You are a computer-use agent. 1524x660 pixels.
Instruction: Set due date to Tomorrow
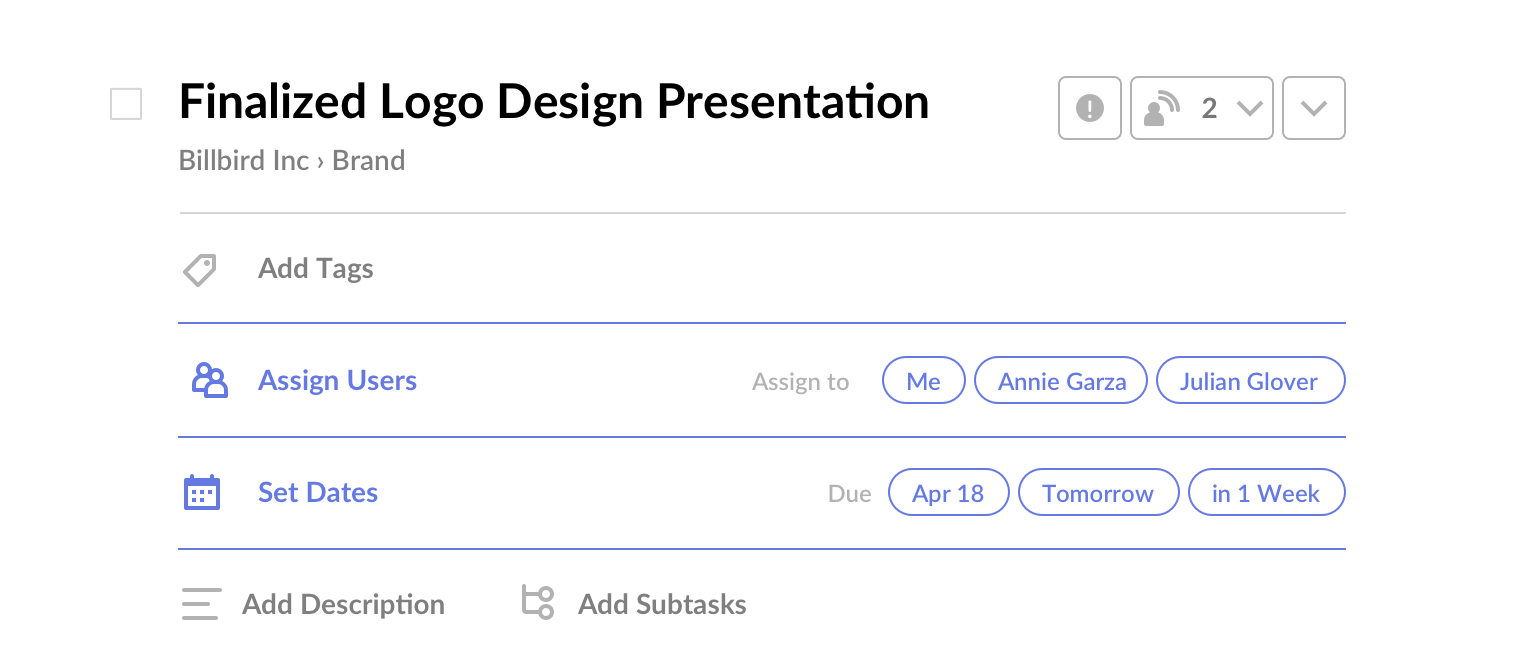point(1098,493)
